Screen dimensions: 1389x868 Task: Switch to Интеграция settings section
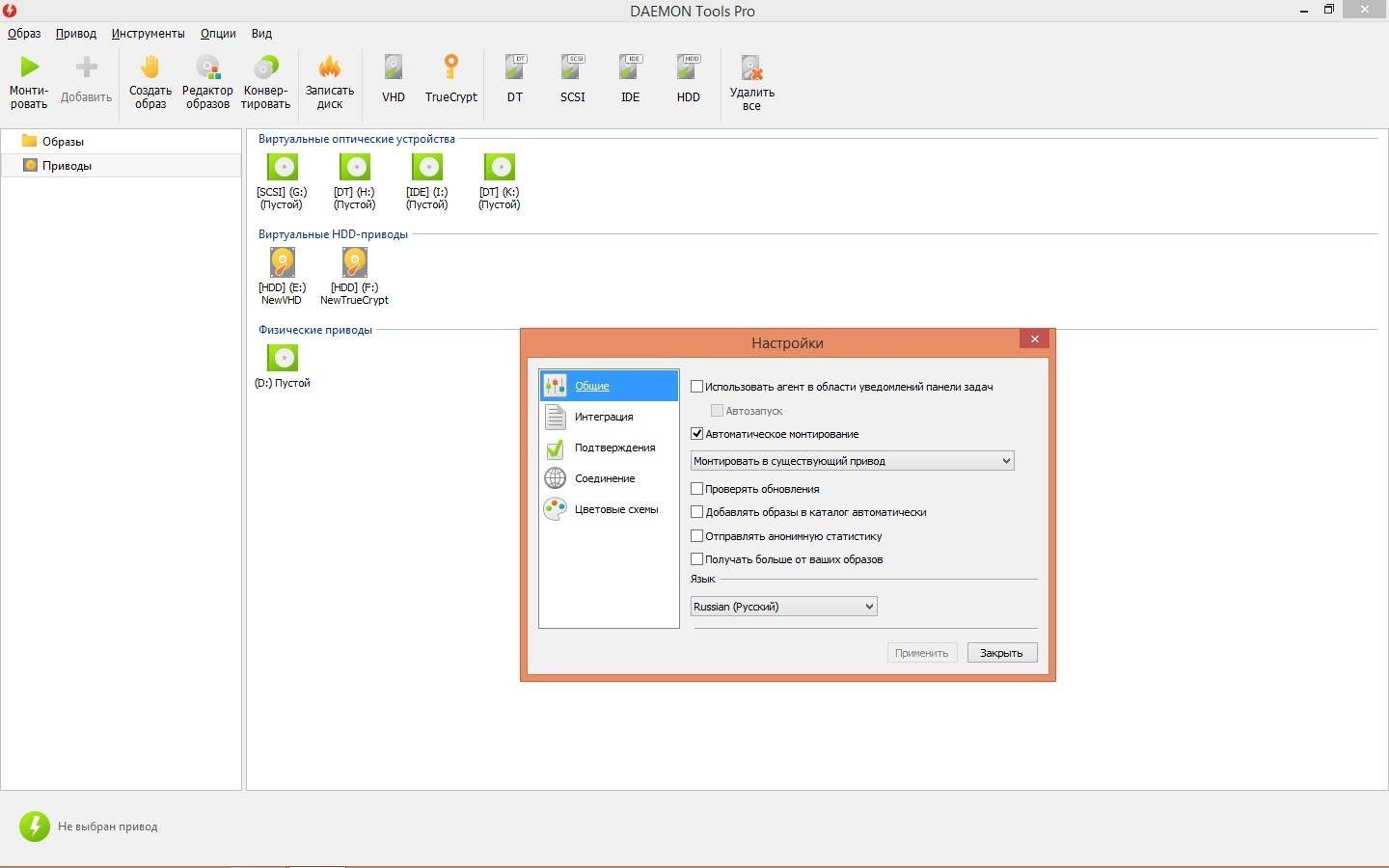pos(609,417)
